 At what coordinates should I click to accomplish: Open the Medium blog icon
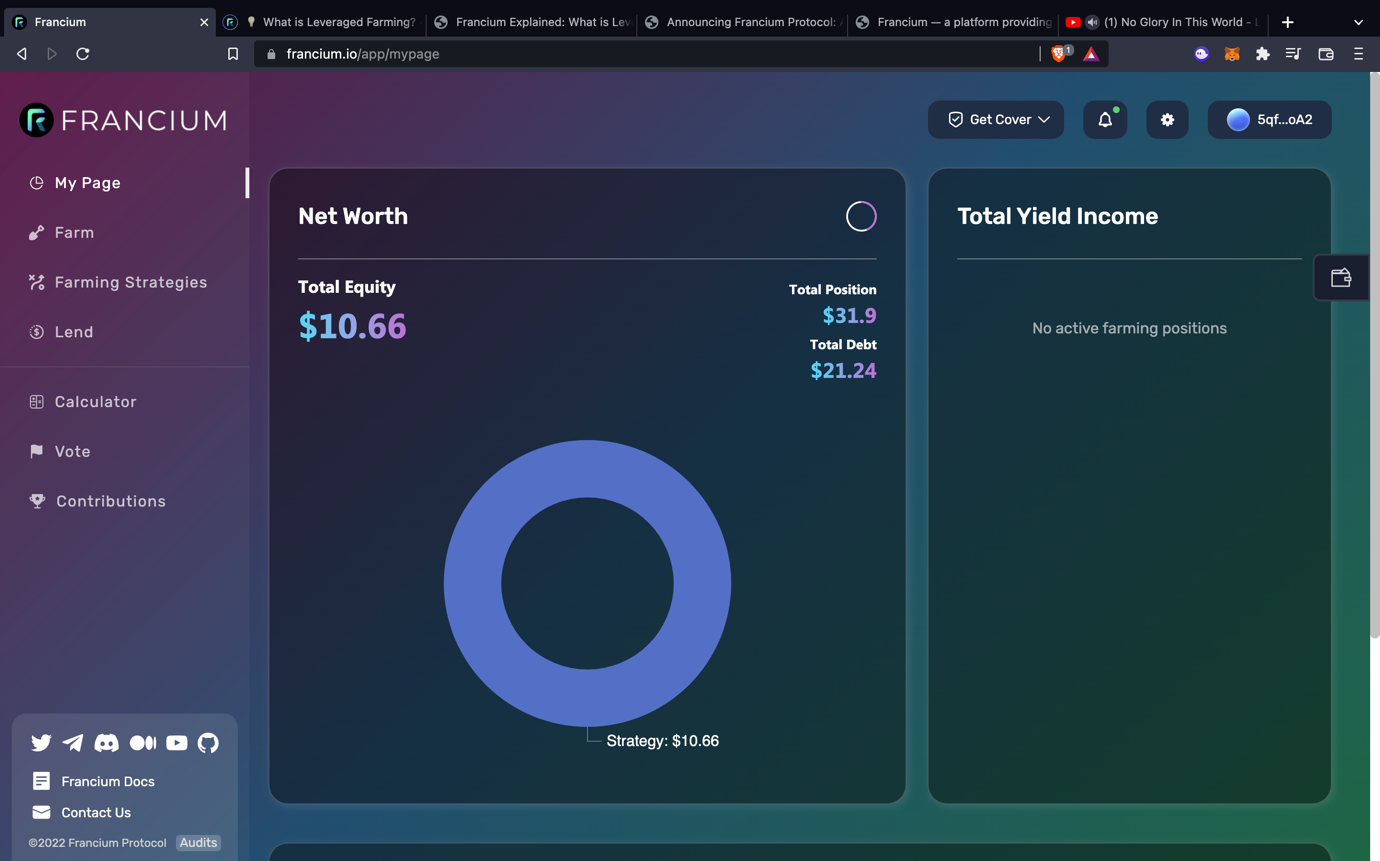[x=143, y=743]
